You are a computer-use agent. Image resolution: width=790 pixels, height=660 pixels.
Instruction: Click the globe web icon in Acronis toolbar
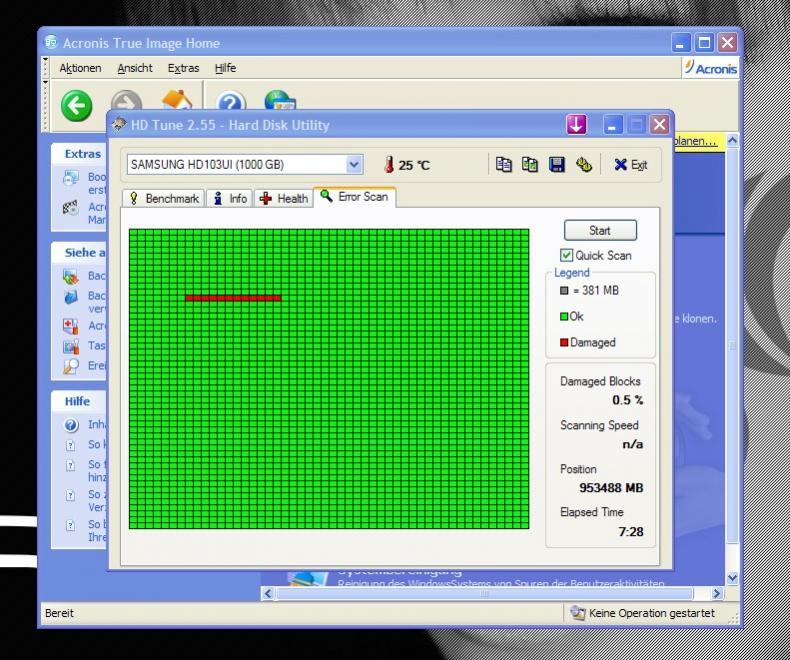[280, 100]
